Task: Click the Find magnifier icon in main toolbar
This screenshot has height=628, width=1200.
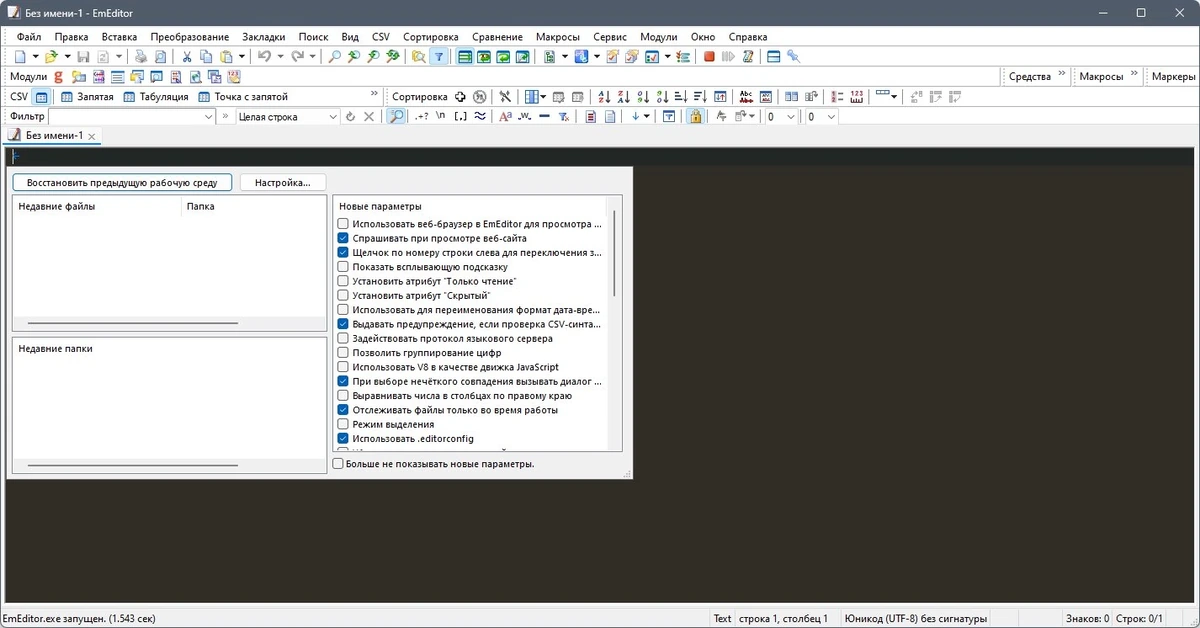Action: coord(335,57)
